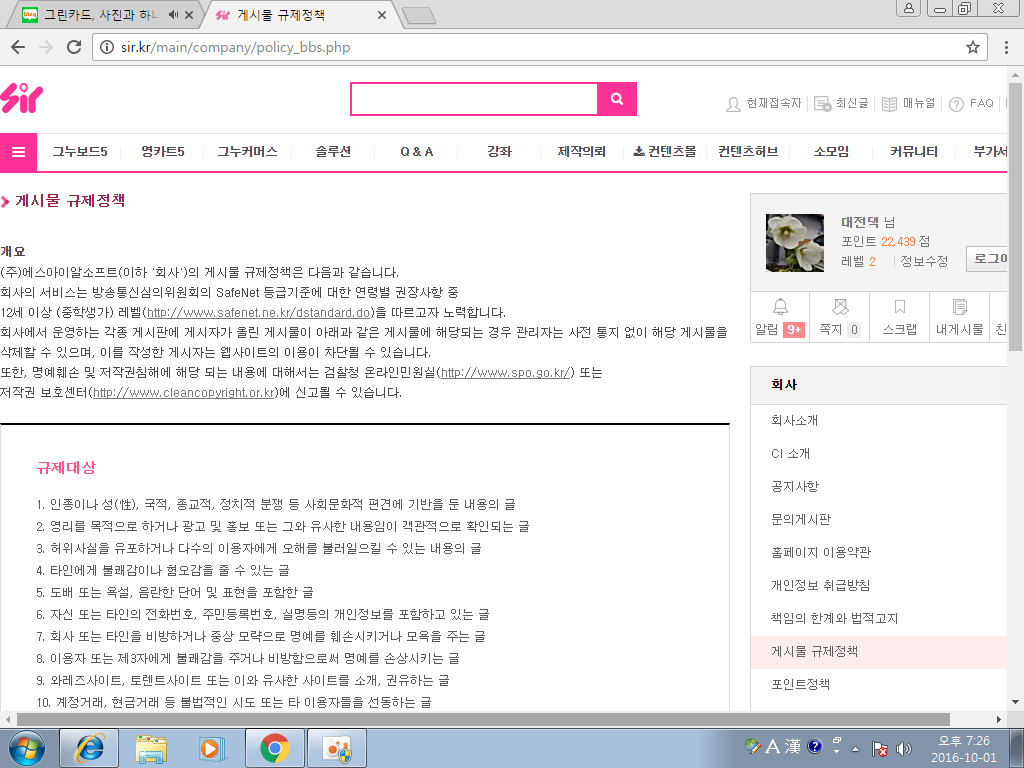This screenshot has width=1024, height=768.
Task: Open the 그누보드5 menu item
Action: tap(80, 152)
